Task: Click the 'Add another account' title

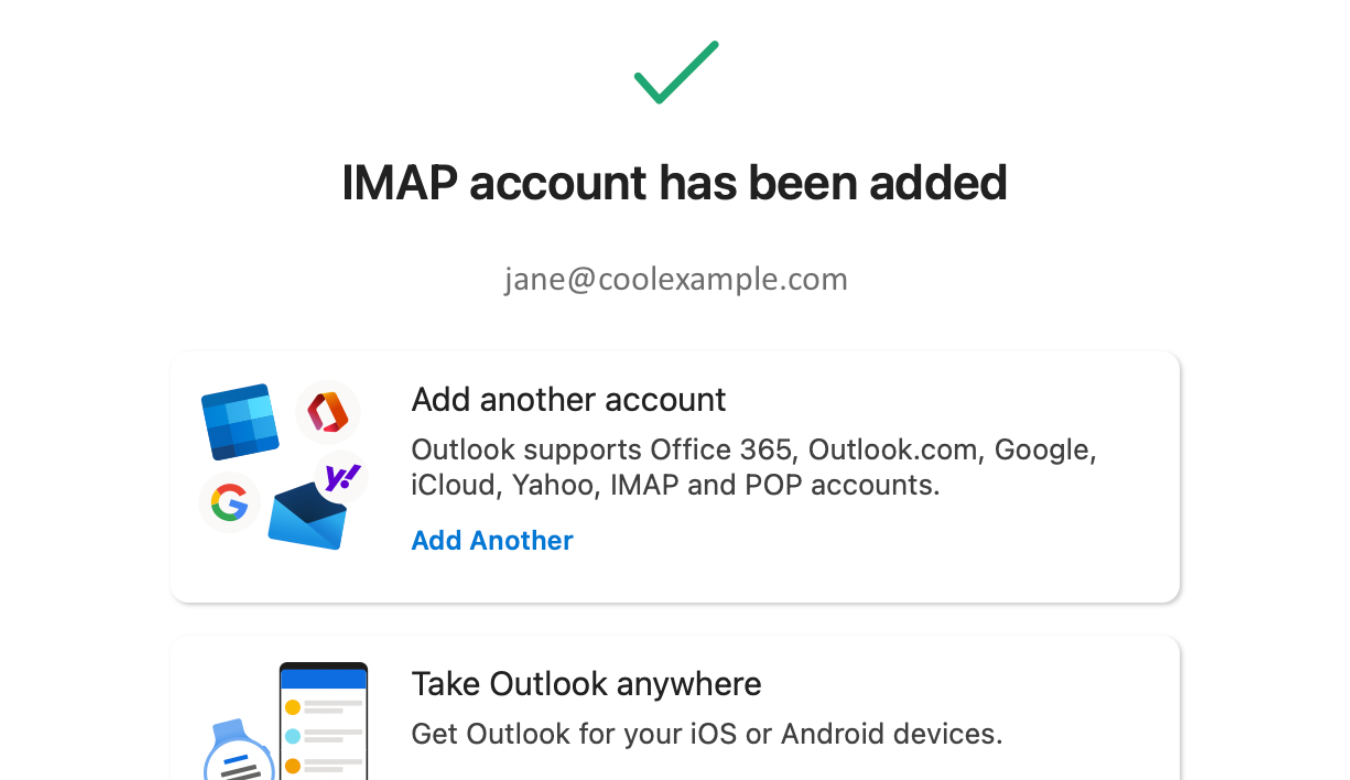Action: click(x=568, y=400)
